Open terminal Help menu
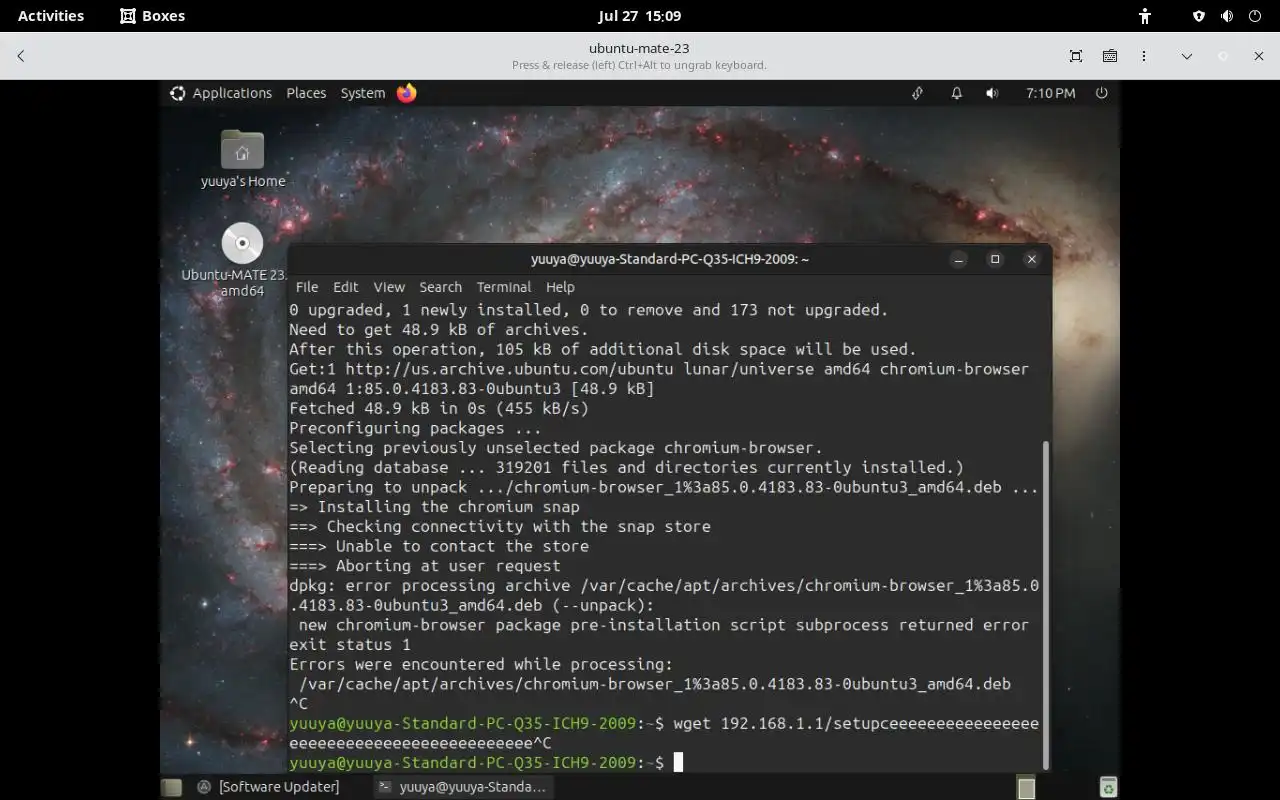Viewport: 1280px width, 800px height. (560, 287)
